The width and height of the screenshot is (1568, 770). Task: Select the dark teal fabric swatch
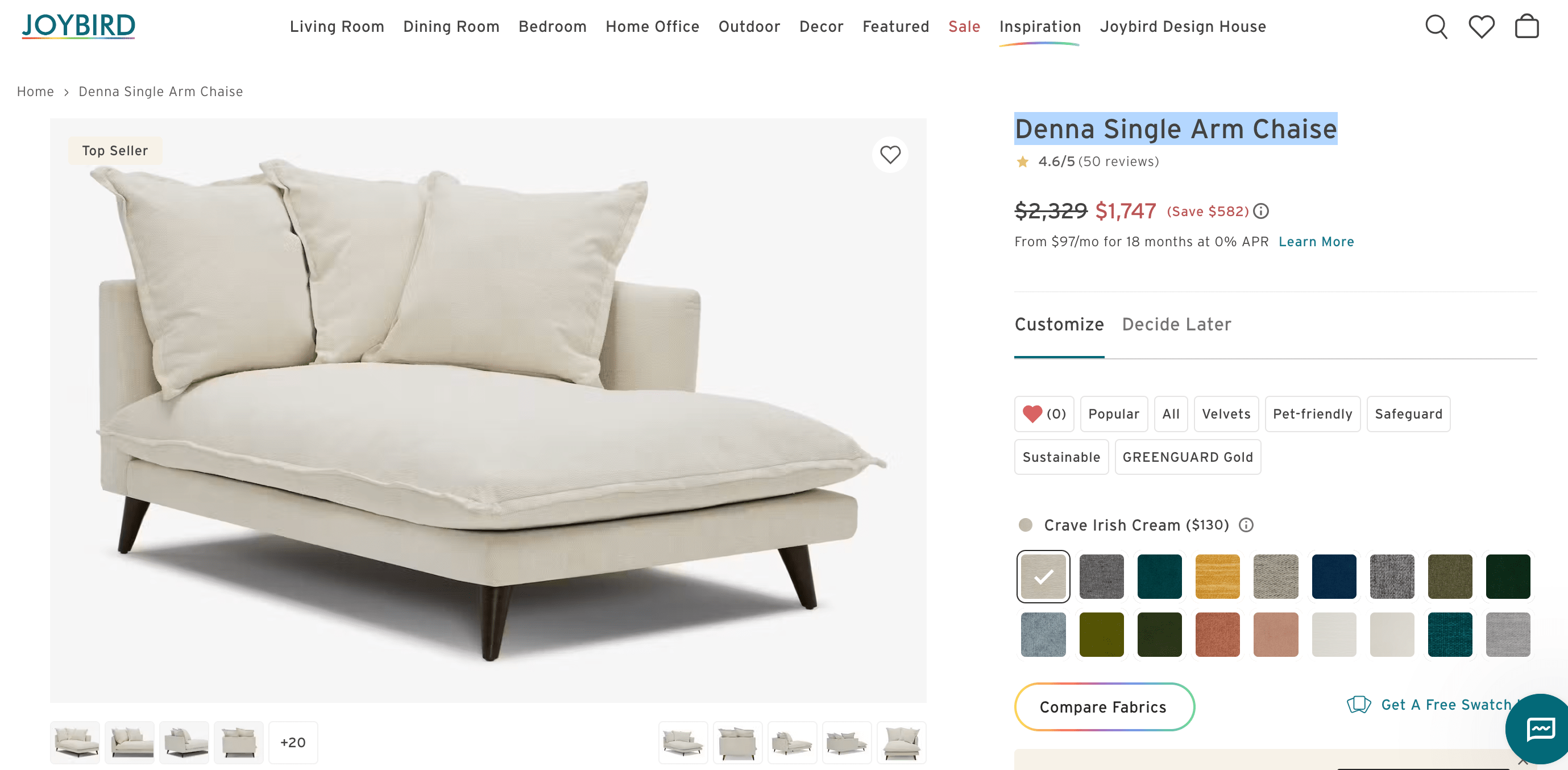pyautogui.click(x=1160, y=577)
